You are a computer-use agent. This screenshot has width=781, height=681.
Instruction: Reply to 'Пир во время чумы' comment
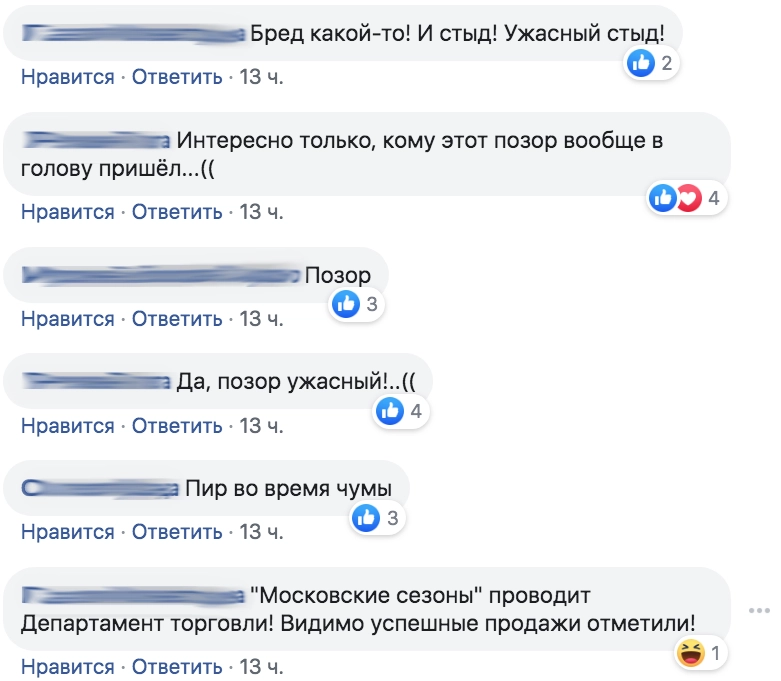177,531
